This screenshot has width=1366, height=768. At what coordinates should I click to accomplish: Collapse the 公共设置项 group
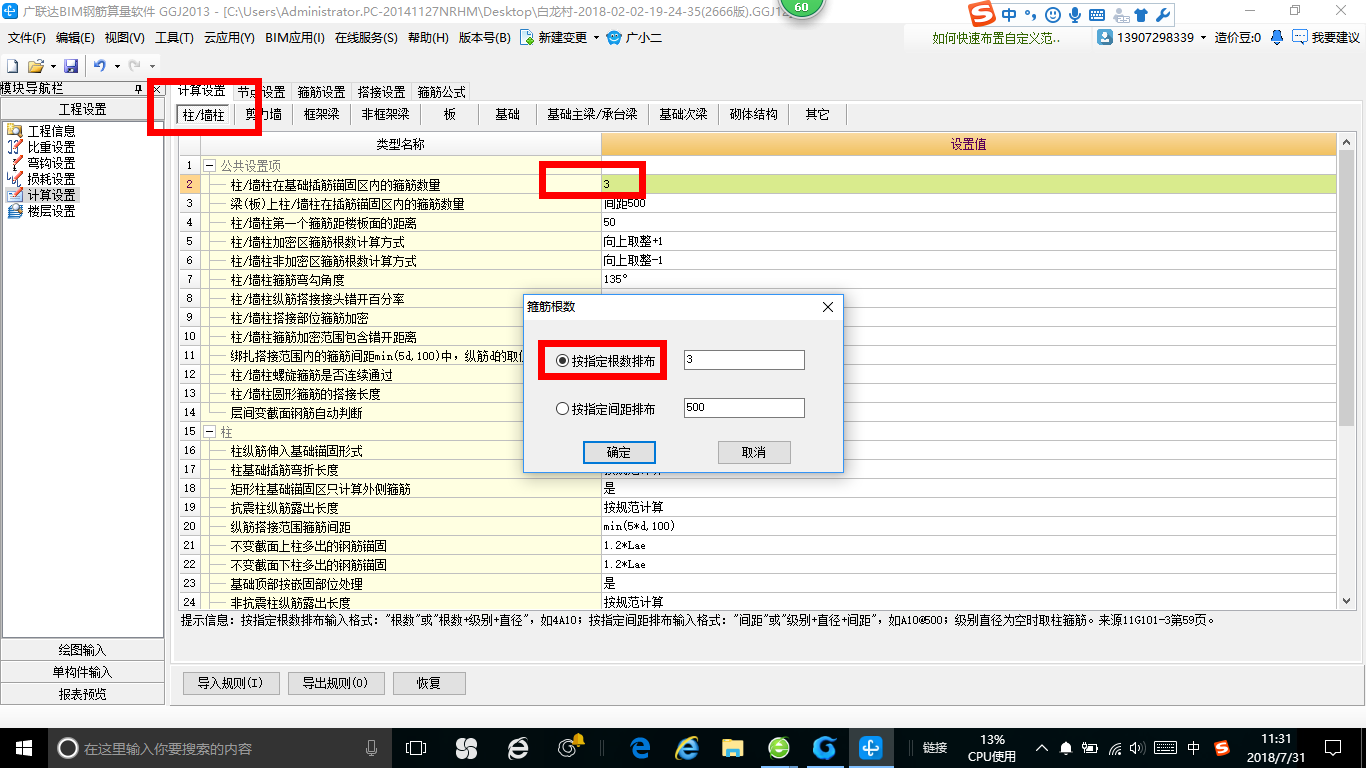210,166
